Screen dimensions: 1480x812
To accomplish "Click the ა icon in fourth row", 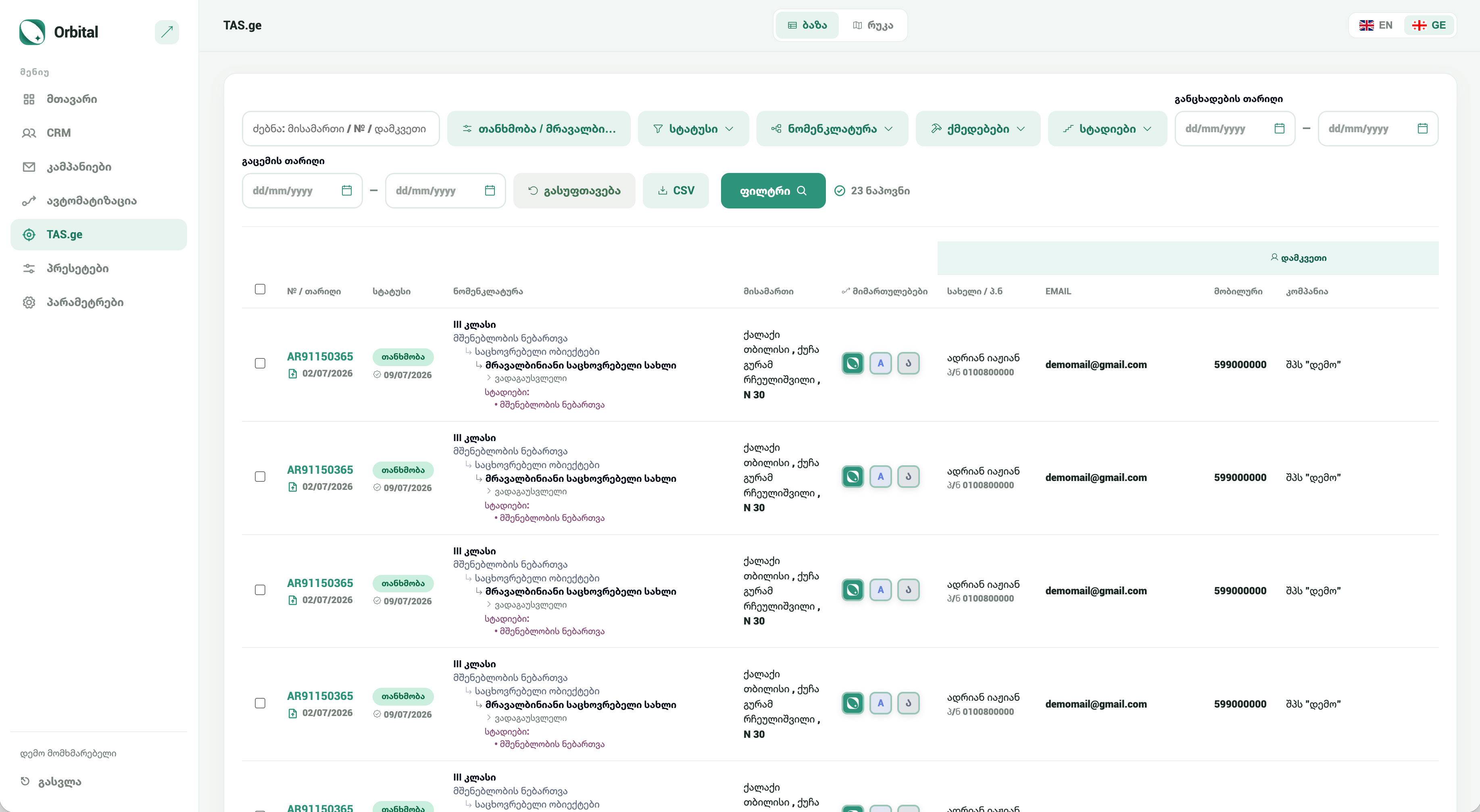I will [908, 703].
